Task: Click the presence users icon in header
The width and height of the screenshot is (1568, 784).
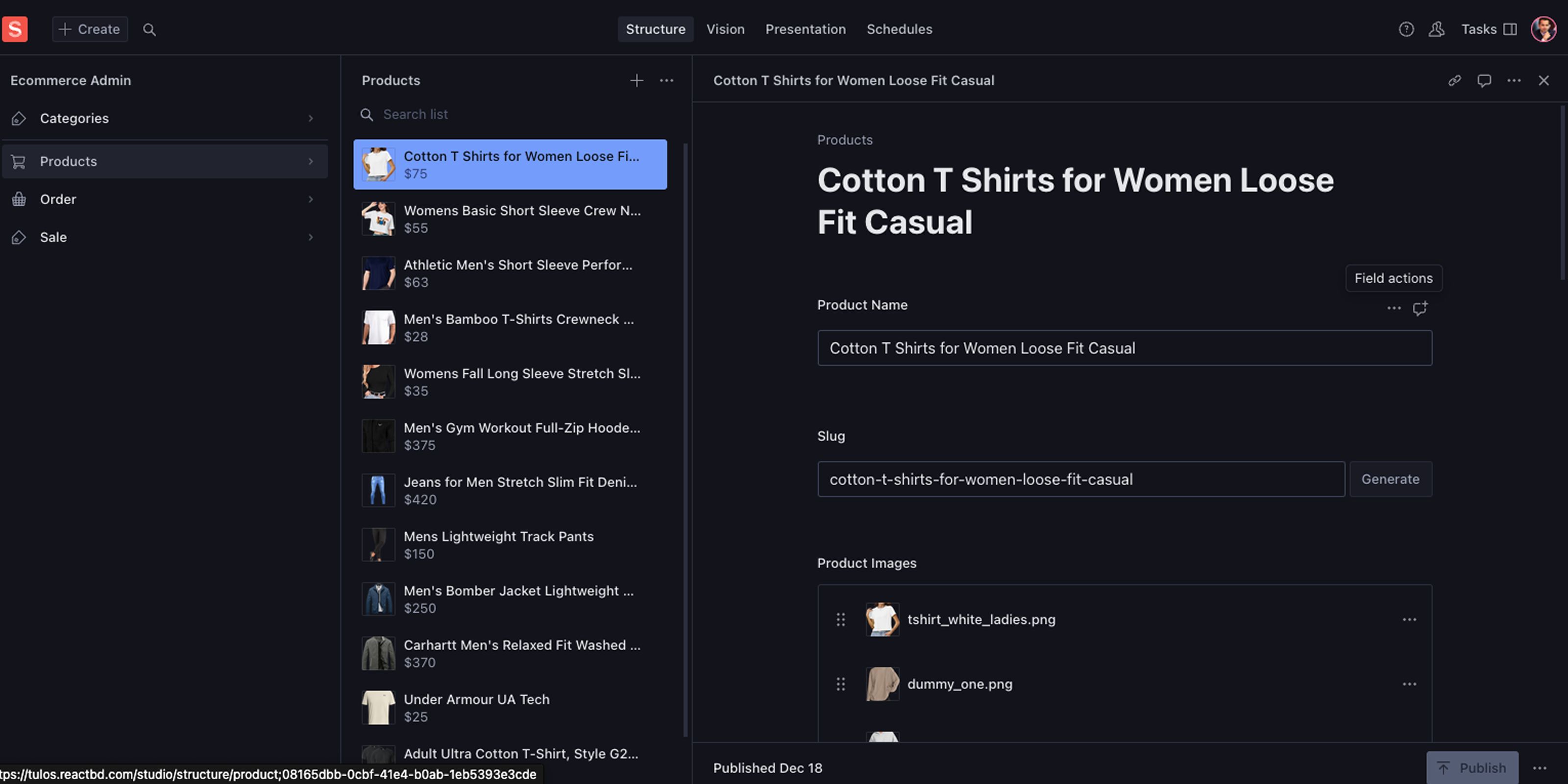Action: point(1437,29)
